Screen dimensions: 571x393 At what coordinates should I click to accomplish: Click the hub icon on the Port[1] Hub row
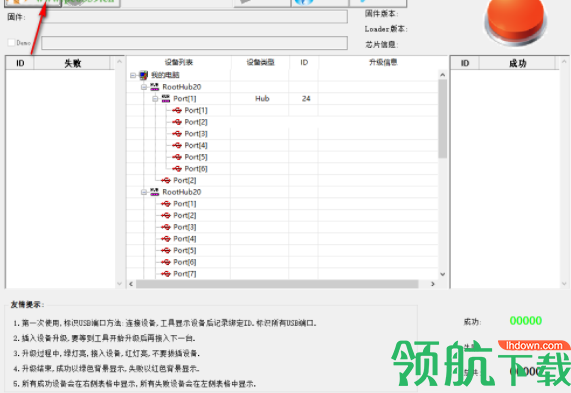tap(166, 98)
